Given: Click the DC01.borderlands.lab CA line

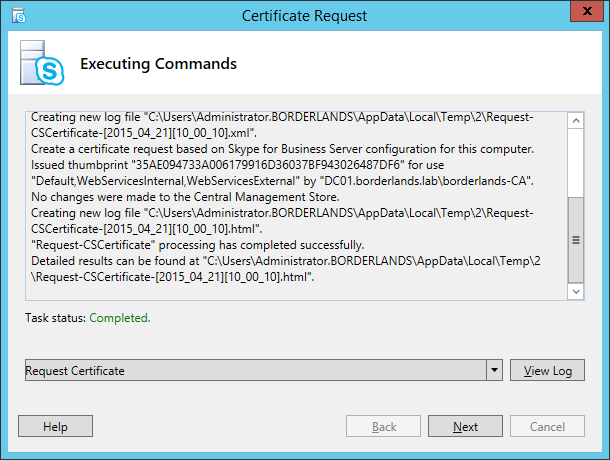Looking at the screenshot, I should (x=282, y=181).
